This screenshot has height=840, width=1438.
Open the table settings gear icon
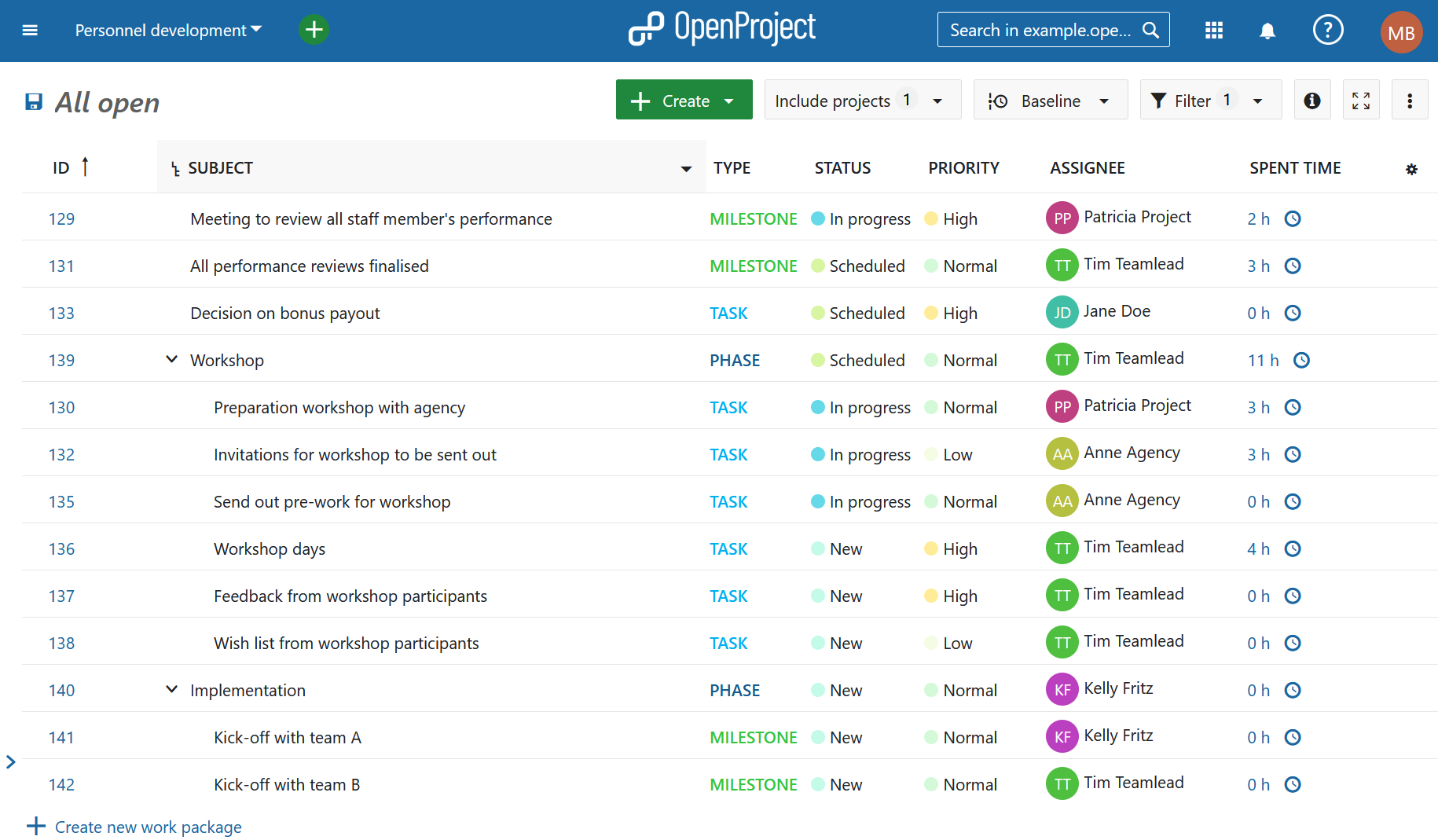(1412, 168)
